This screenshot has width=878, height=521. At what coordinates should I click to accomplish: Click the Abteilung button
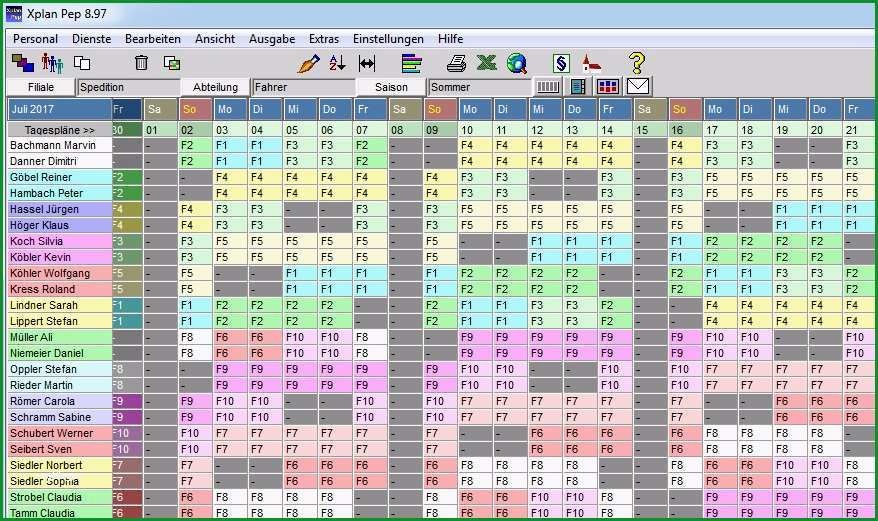coord(215,87)
